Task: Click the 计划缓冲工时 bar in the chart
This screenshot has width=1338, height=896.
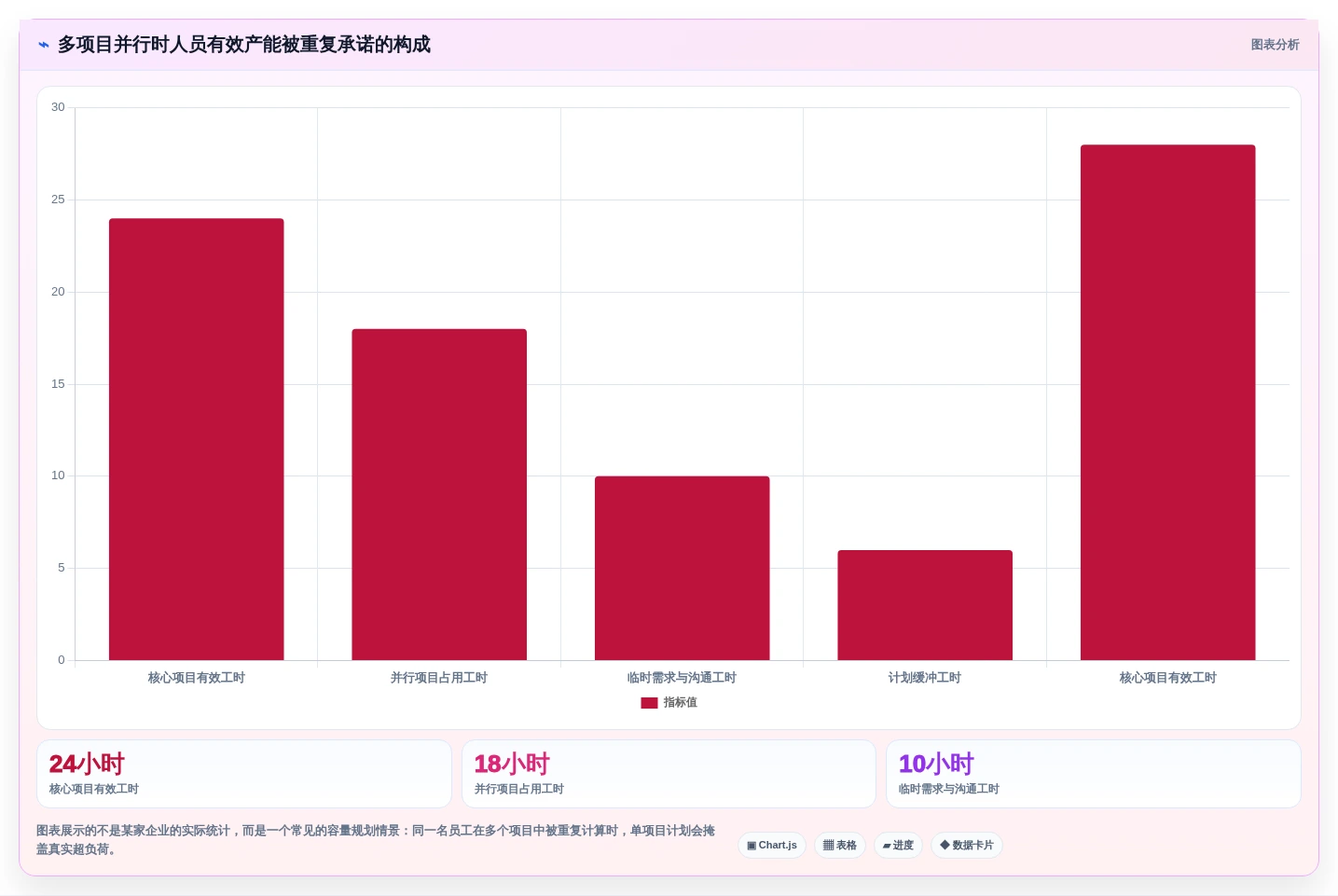Action: [x=925, y=605]
